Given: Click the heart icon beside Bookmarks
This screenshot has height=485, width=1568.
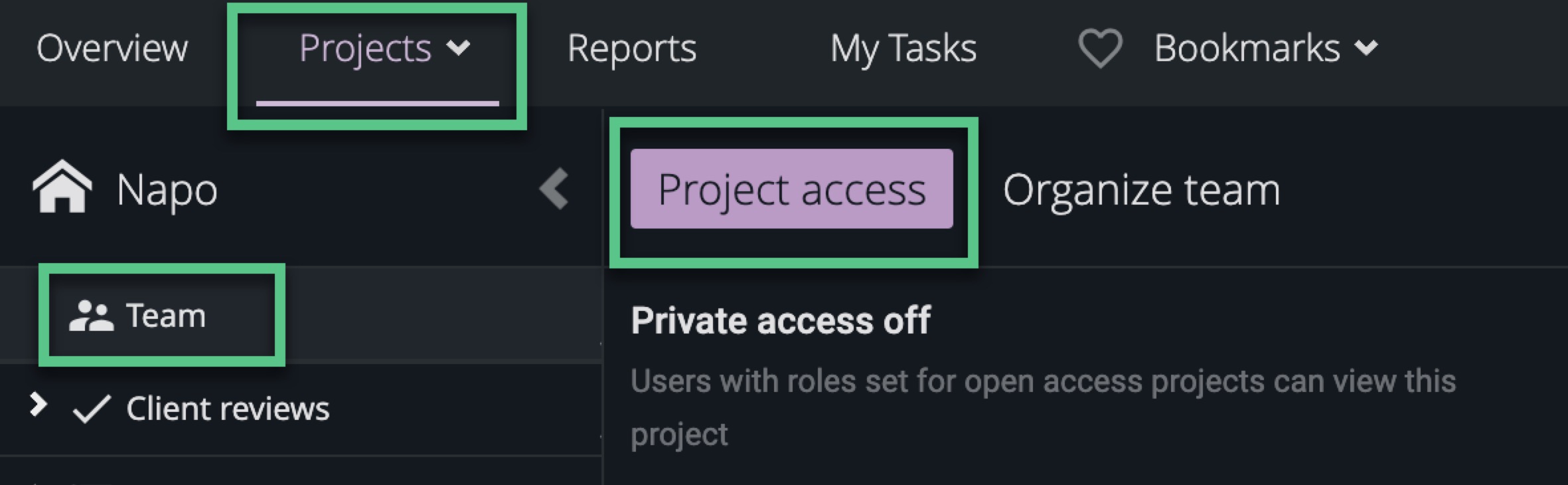Looking at the screenshot, I should pyautogui.click(x=1100, y=48).
